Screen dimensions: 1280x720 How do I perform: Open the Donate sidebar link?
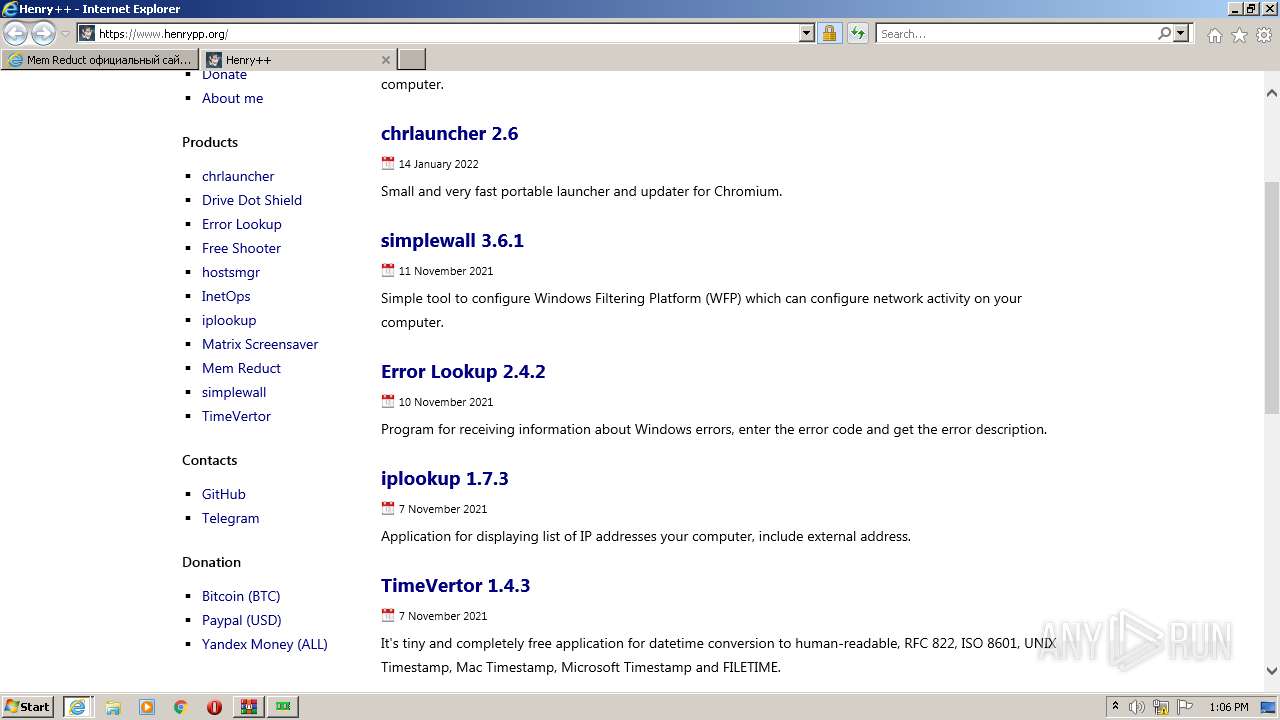point(224,75)
